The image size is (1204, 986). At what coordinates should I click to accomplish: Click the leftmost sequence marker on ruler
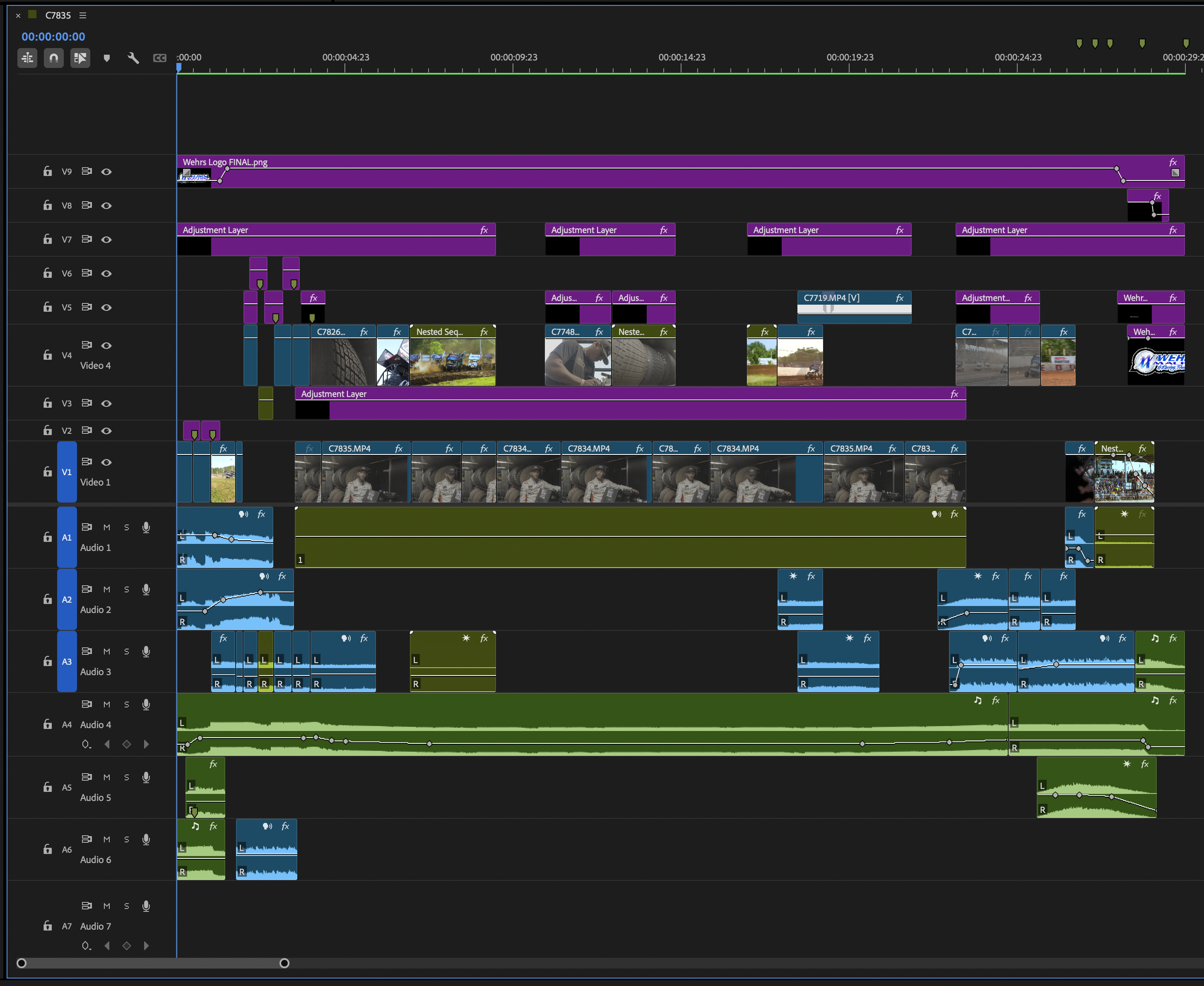click(1080, 44)
